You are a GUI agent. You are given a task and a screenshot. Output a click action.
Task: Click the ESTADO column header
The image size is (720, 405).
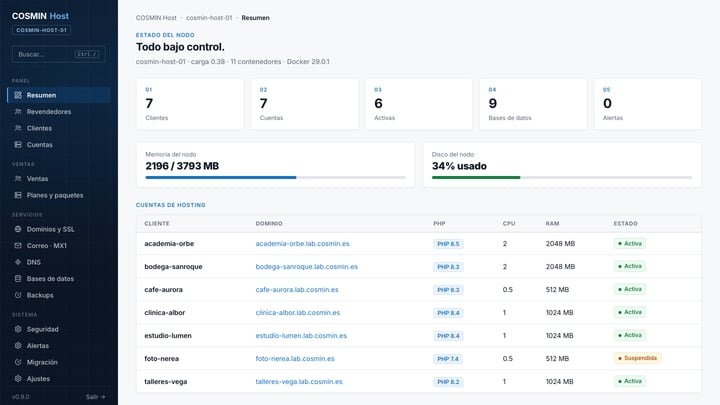click(x=625, y=224)
